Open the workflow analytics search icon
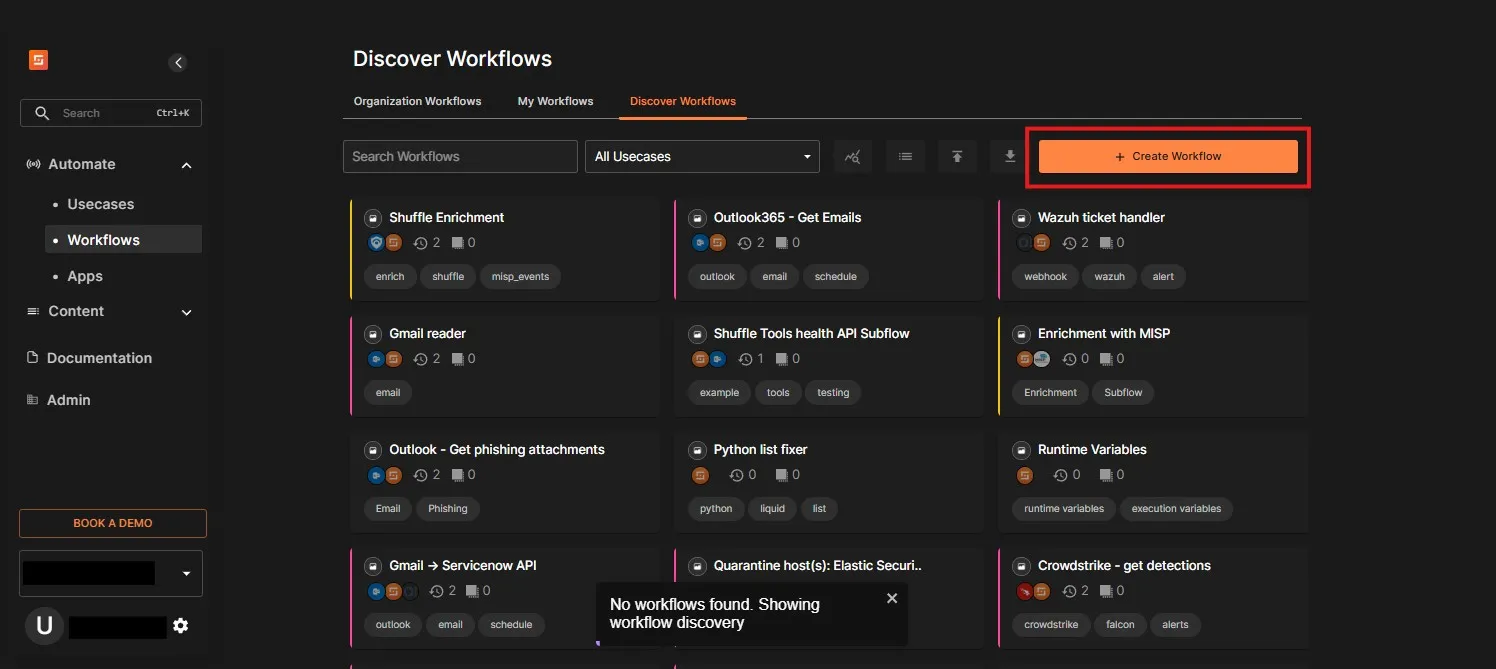 (x=852, y=157)
